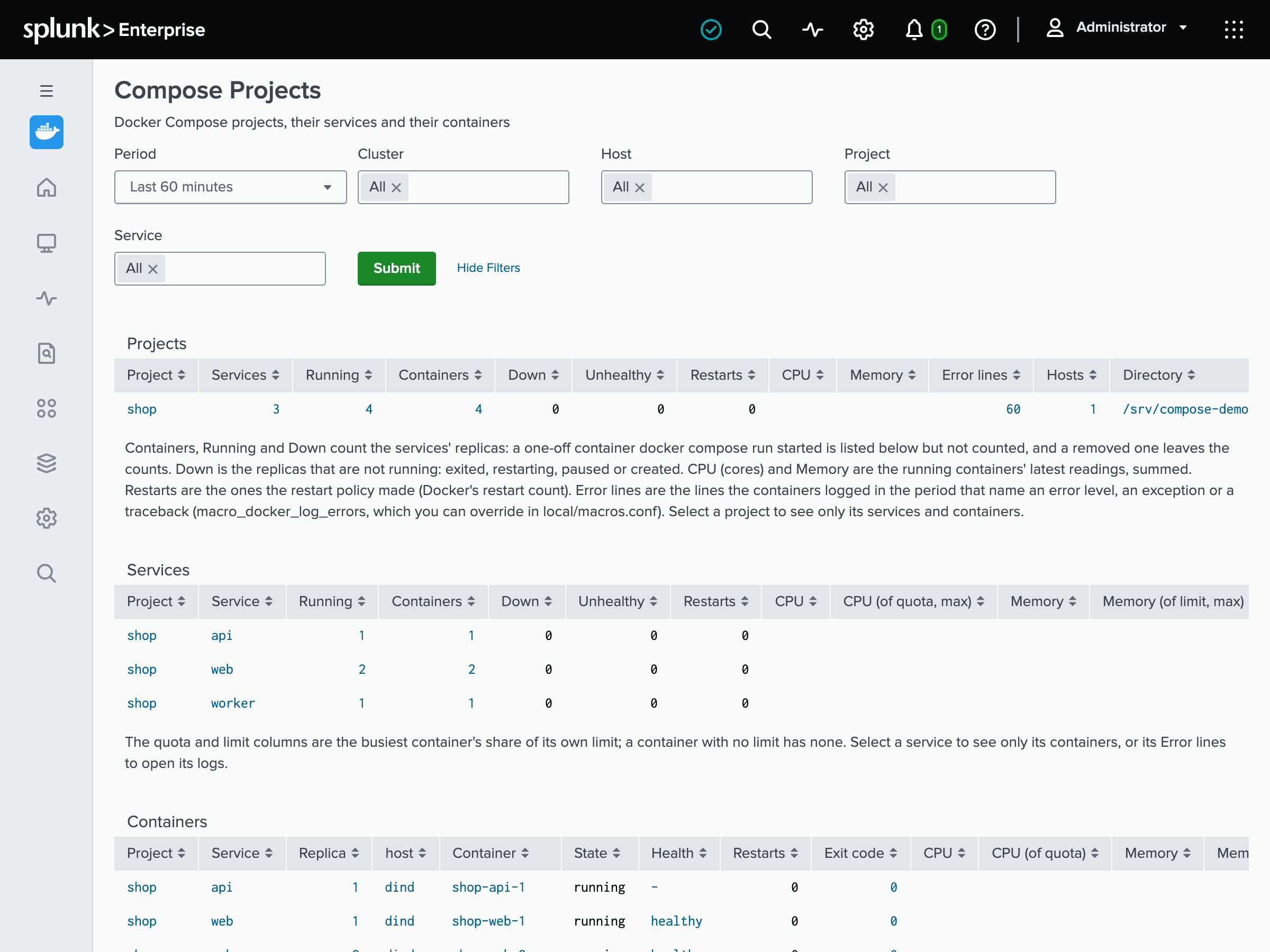Open the /srv/compose-demo directory link
The width and height of the screenshot is (1270, 952).
tap(1185, 409)
